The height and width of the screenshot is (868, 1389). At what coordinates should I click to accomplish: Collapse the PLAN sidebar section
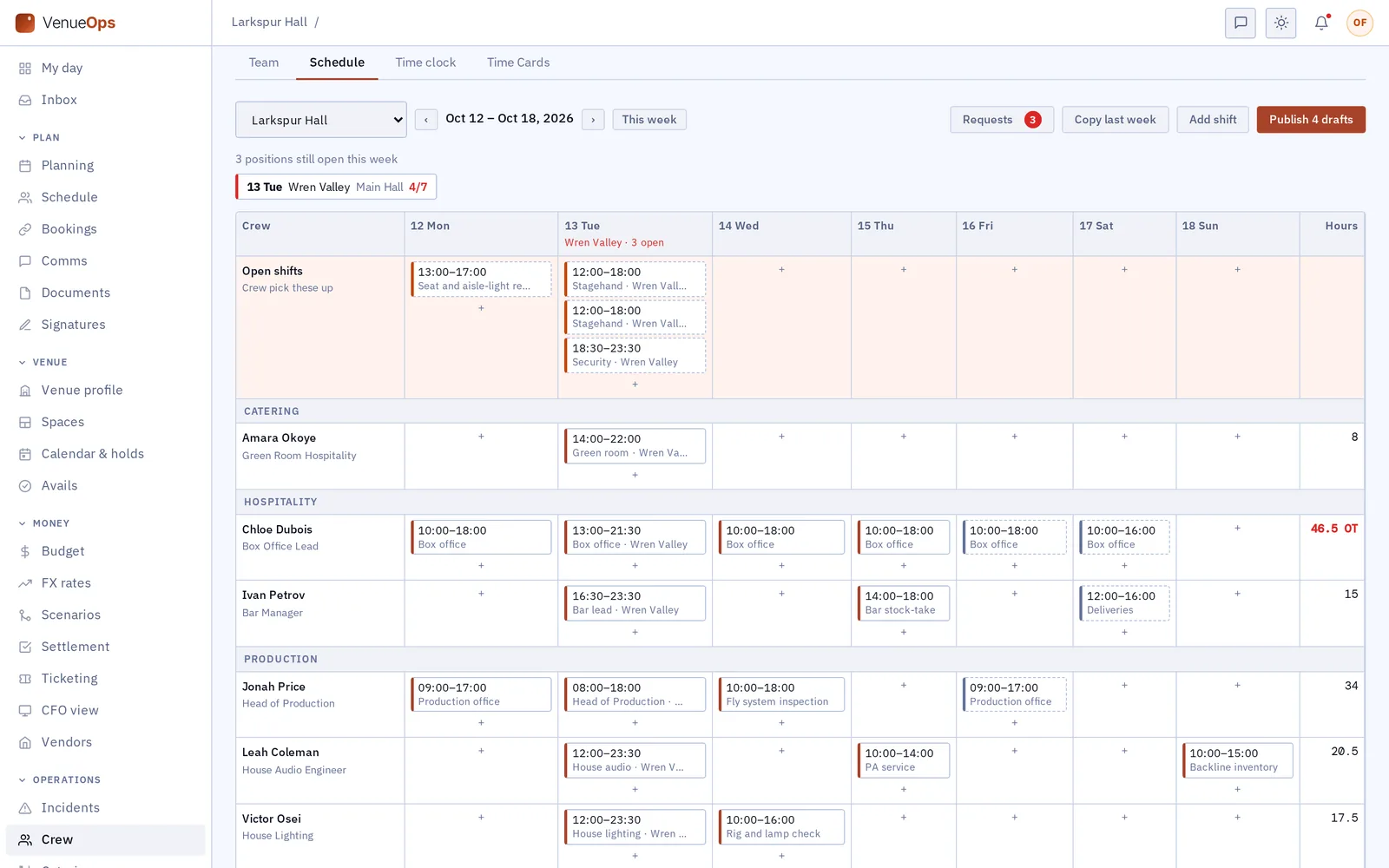click(x=39, y=137)
